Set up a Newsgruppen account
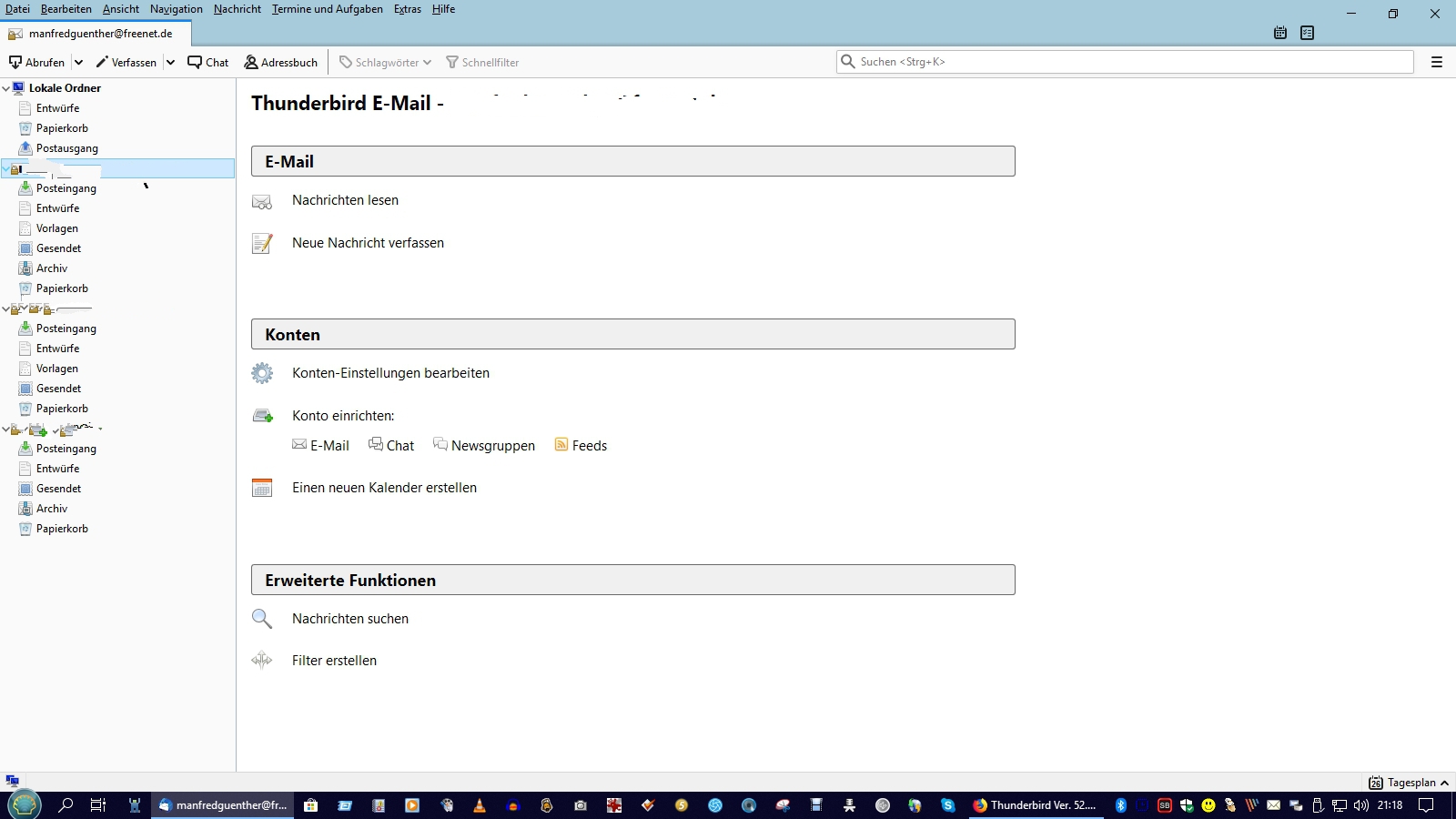The width and height of the screenshot is (1456, 819). pyautogui.click(x=484, y=446)
